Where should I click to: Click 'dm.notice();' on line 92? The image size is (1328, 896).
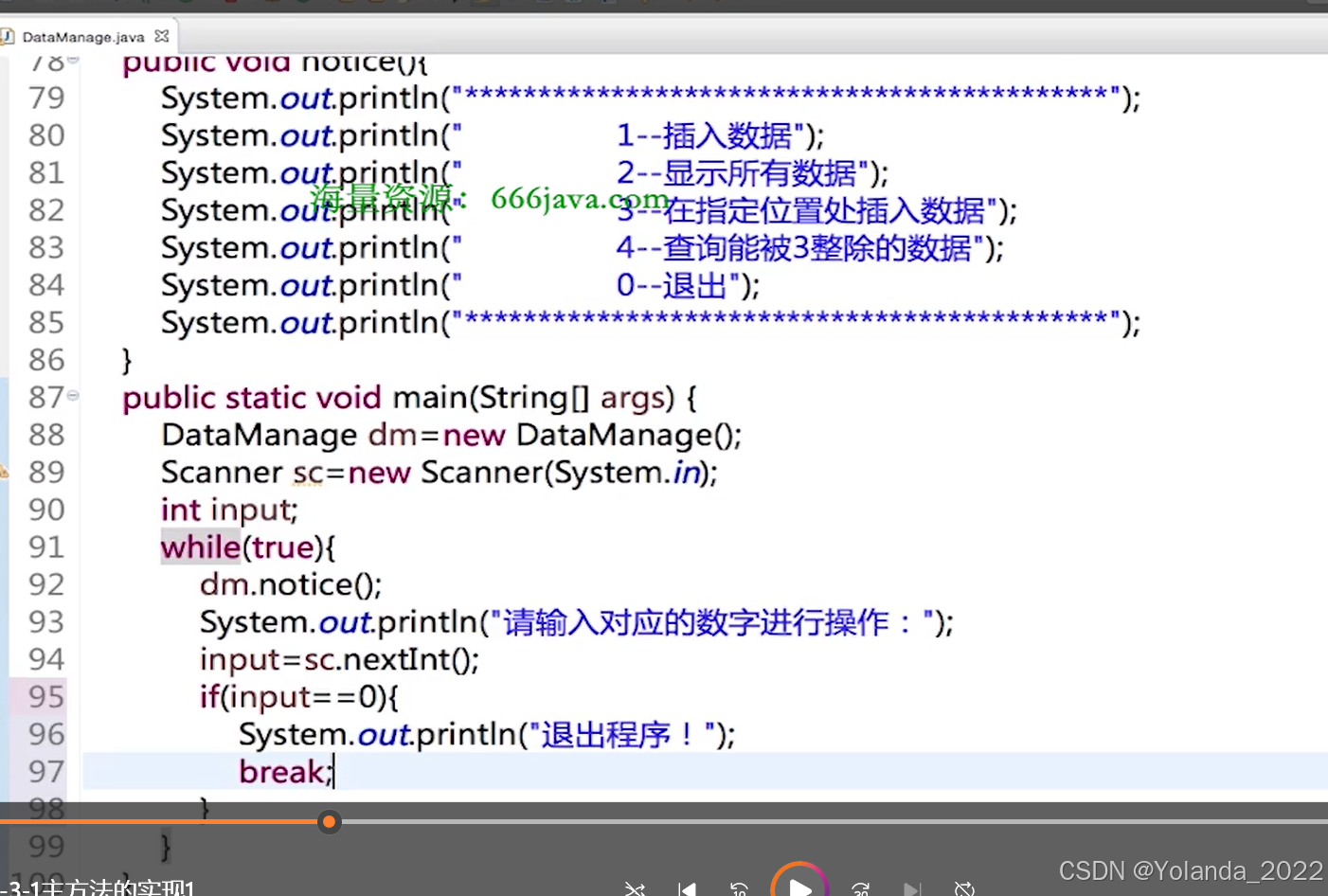(291, 584)
